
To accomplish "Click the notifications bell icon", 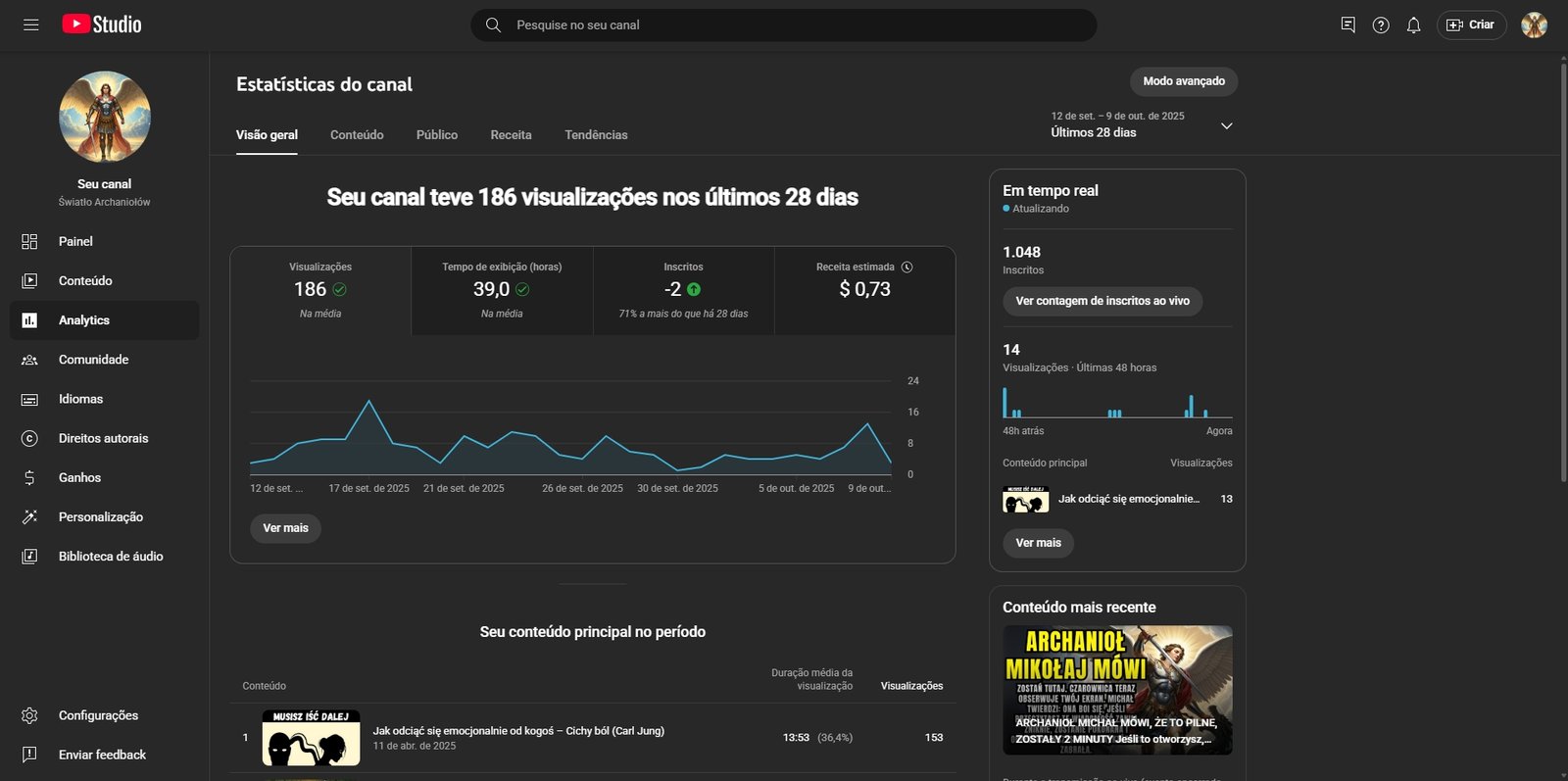I will pos(1413,25).
